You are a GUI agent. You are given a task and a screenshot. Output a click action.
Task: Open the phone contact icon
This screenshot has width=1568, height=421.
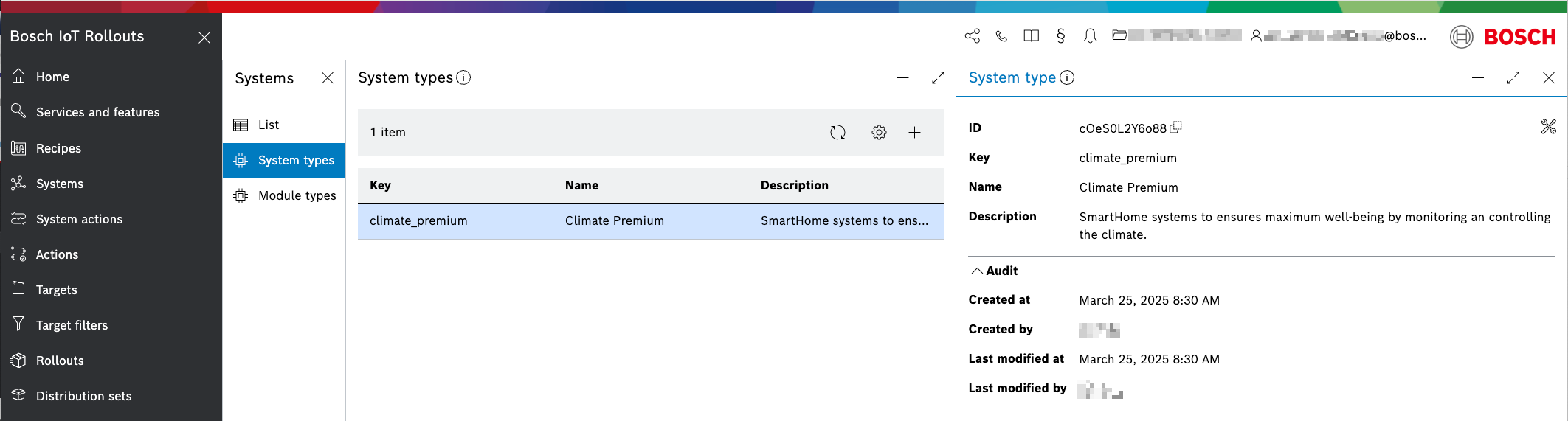click(x=1001, y=36)
